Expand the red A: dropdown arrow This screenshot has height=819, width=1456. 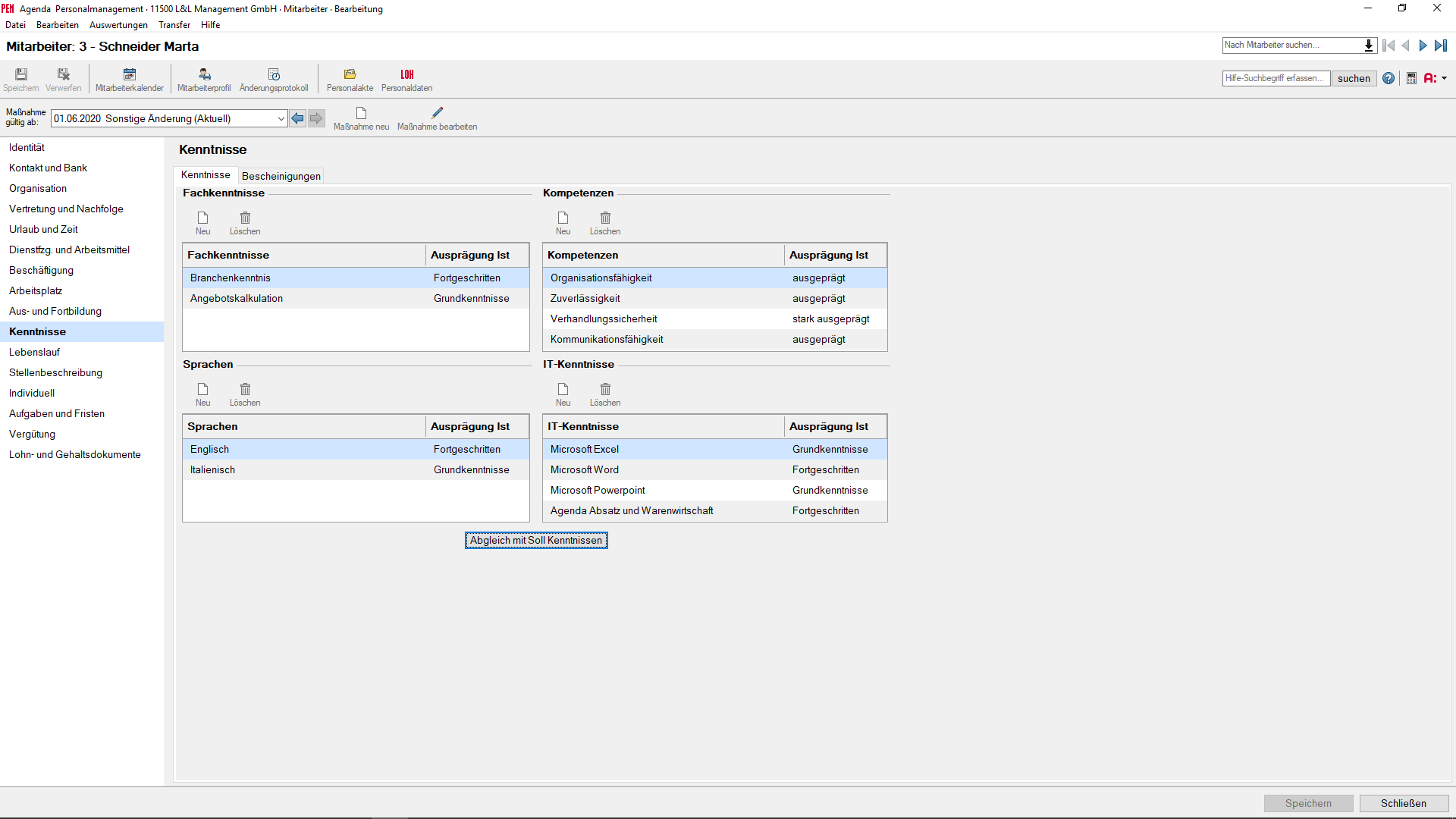1445,78
